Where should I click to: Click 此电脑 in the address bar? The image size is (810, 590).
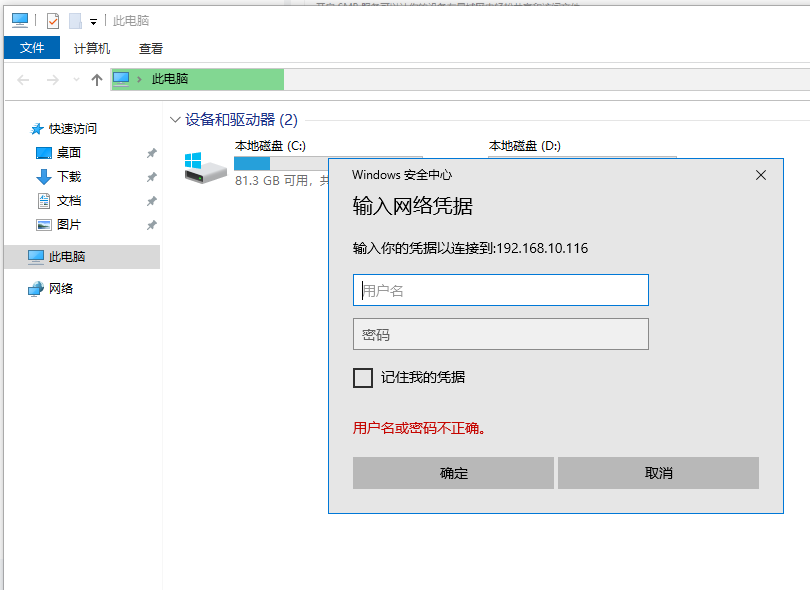[170, 79]
